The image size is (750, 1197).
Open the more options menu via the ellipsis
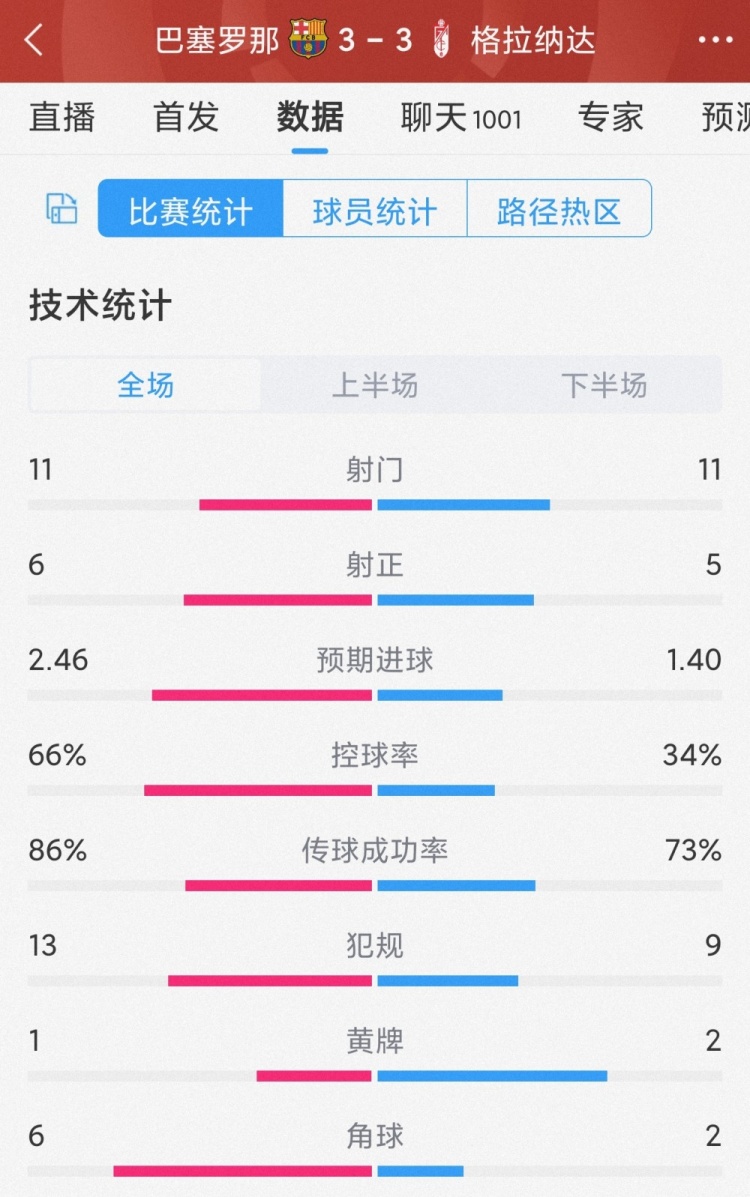(713, 40)
